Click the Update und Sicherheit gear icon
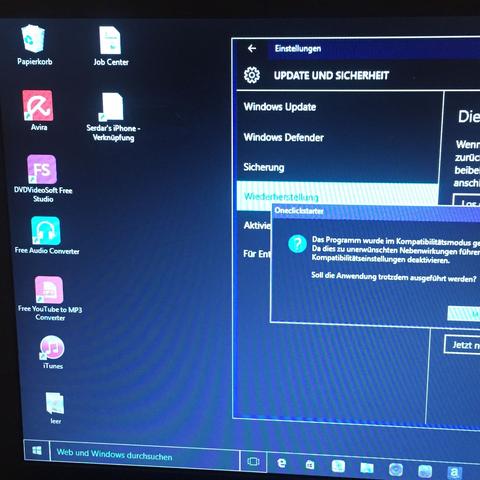Image resolution: width=480 pixels, height=480 pixels. 252,75
